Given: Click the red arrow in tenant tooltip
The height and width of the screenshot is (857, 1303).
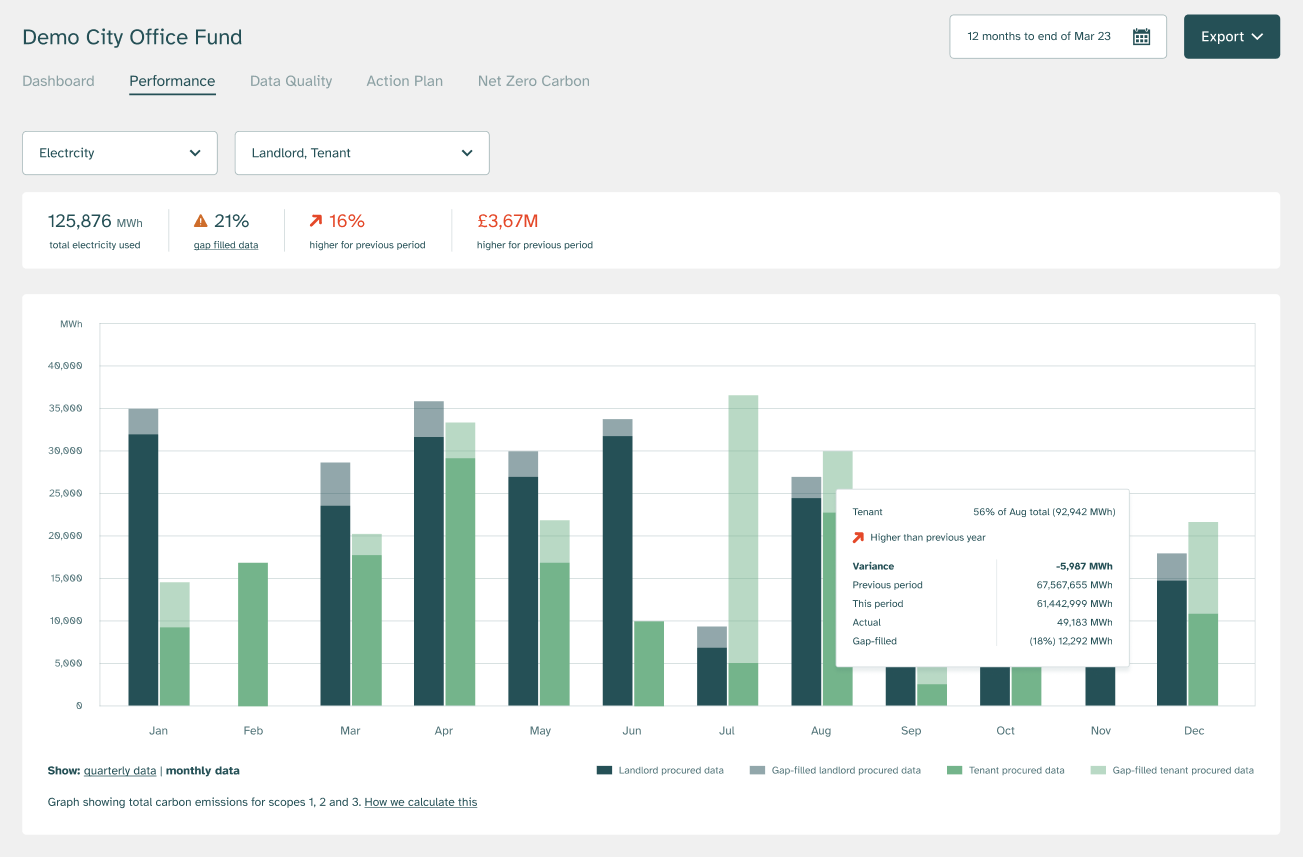Looking at the screenshot, I should (858, 538).
